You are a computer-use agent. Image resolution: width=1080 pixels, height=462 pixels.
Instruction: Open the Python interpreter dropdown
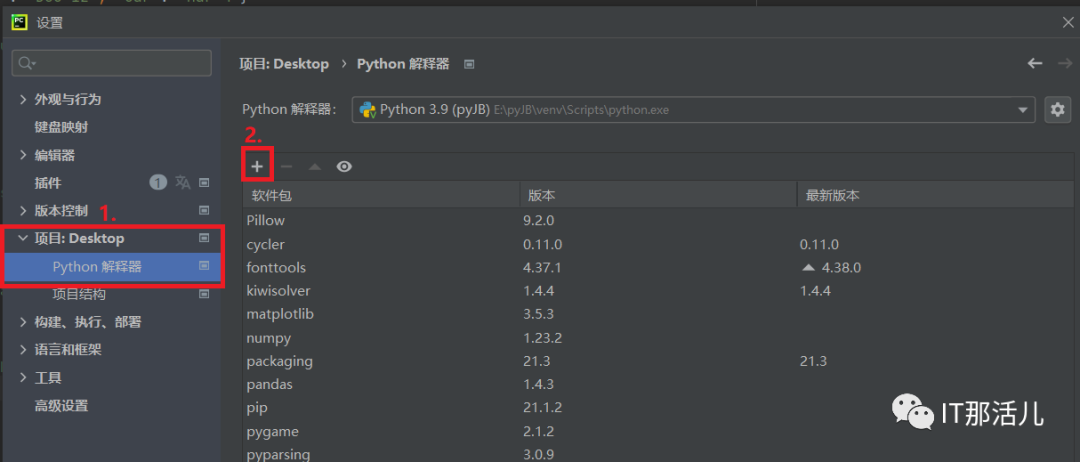pyautogui.click(x=1023, y=110)
